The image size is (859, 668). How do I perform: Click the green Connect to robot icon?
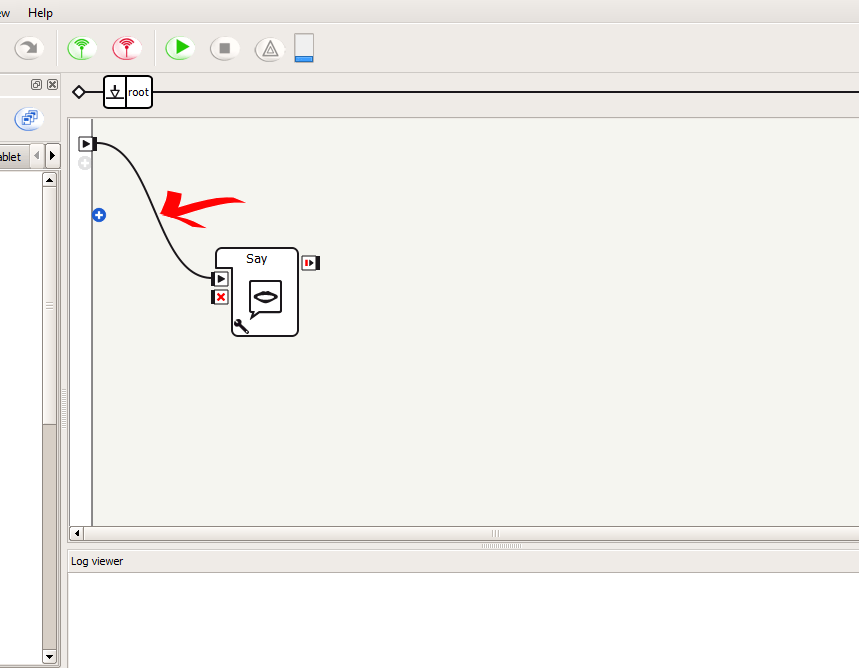(81, 48)
